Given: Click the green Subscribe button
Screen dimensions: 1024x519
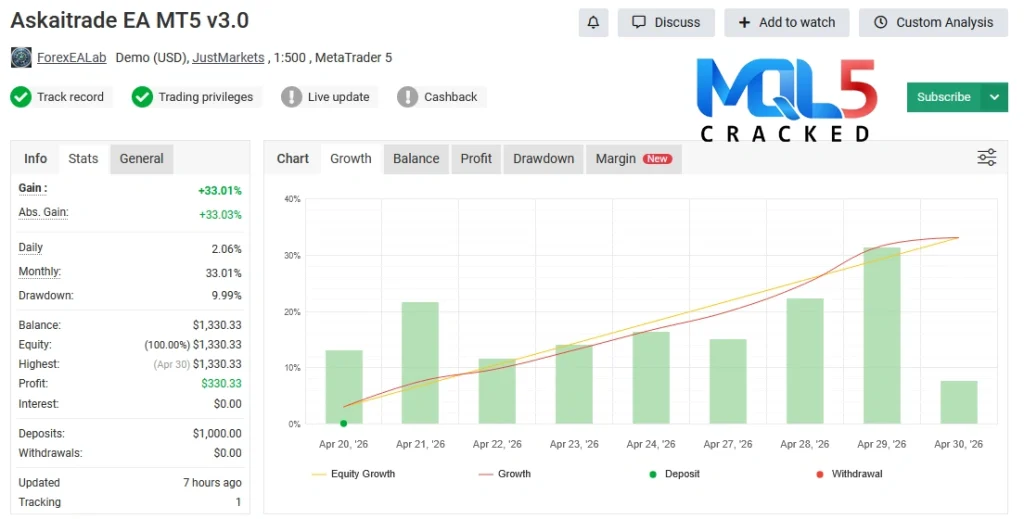Looking at the screenshot, I should coord(944,97).
